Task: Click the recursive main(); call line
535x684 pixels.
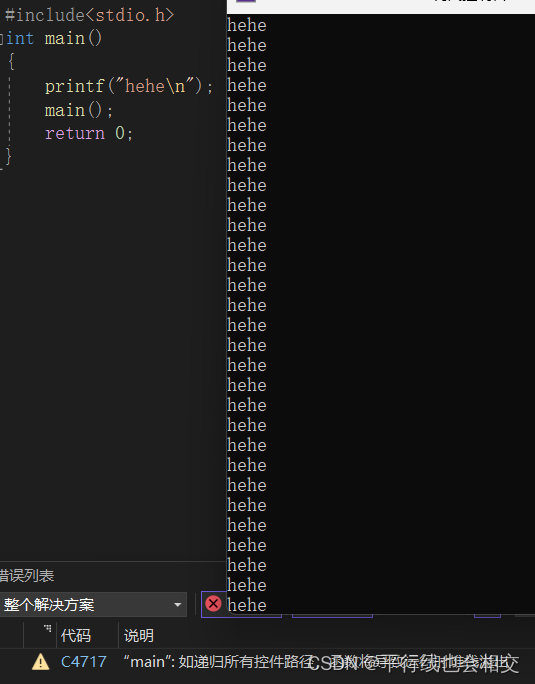Action: pos(79,110)
